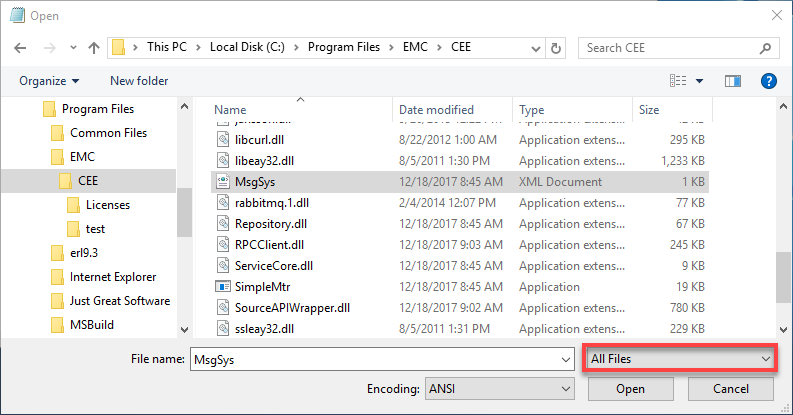Image resolution: width=793 pixels, height=415 pixels.
Task: Click the Back arrow button
Action: tap(21, 48)
